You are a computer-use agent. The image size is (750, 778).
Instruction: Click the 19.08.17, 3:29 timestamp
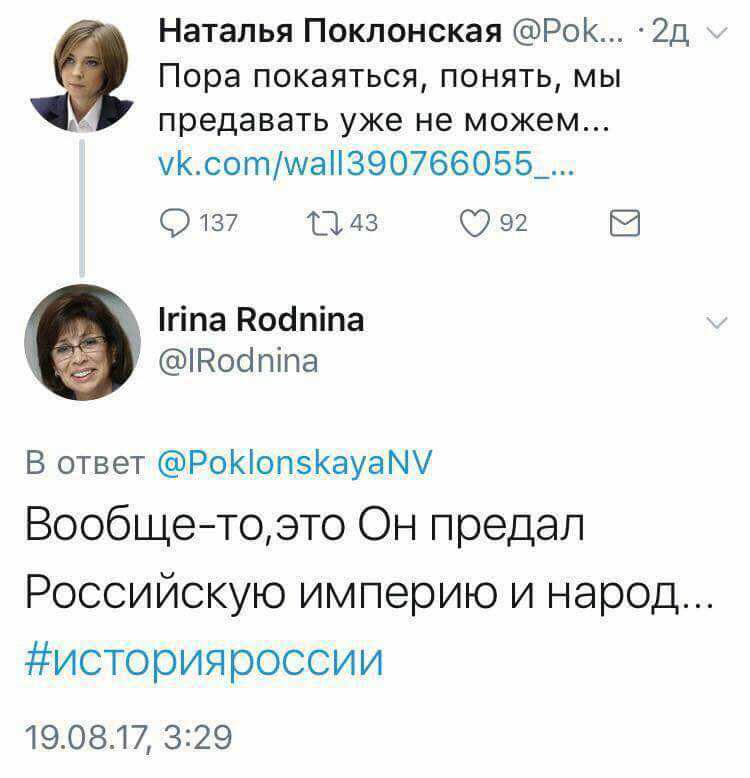tap(128, 736)
